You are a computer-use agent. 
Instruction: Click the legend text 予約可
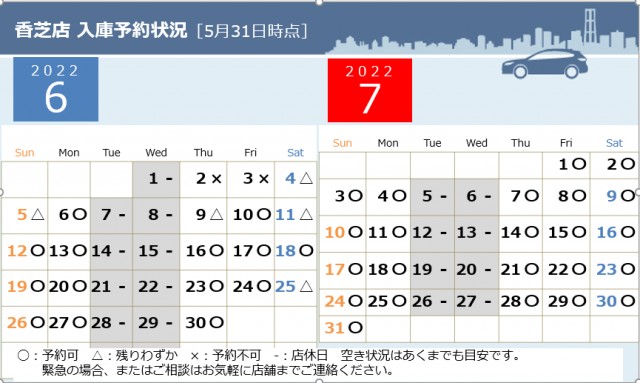pyautogui.click(x=60, y=355)
